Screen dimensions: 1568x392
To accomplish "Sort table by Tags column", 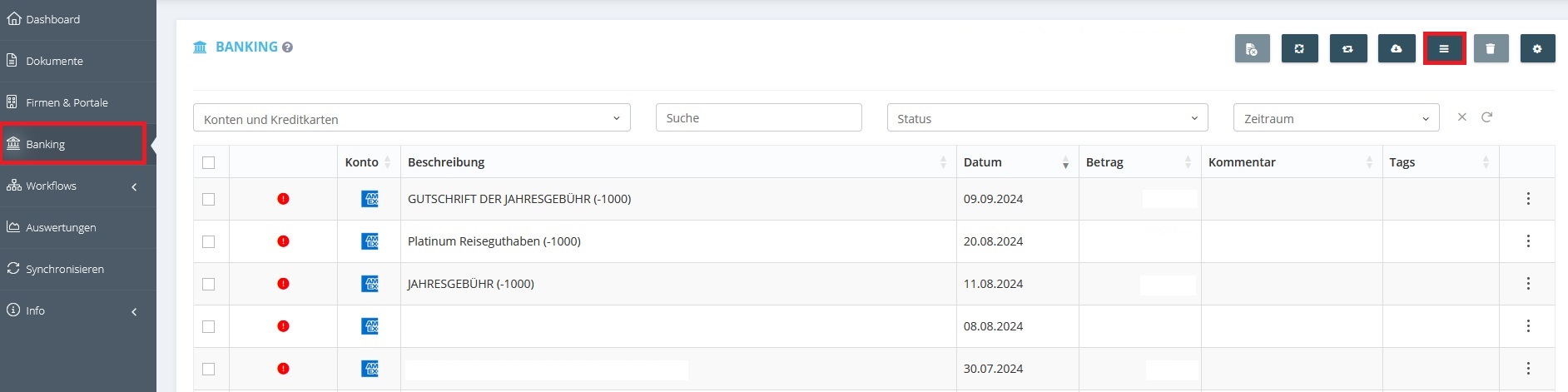I will [1440, 162].
